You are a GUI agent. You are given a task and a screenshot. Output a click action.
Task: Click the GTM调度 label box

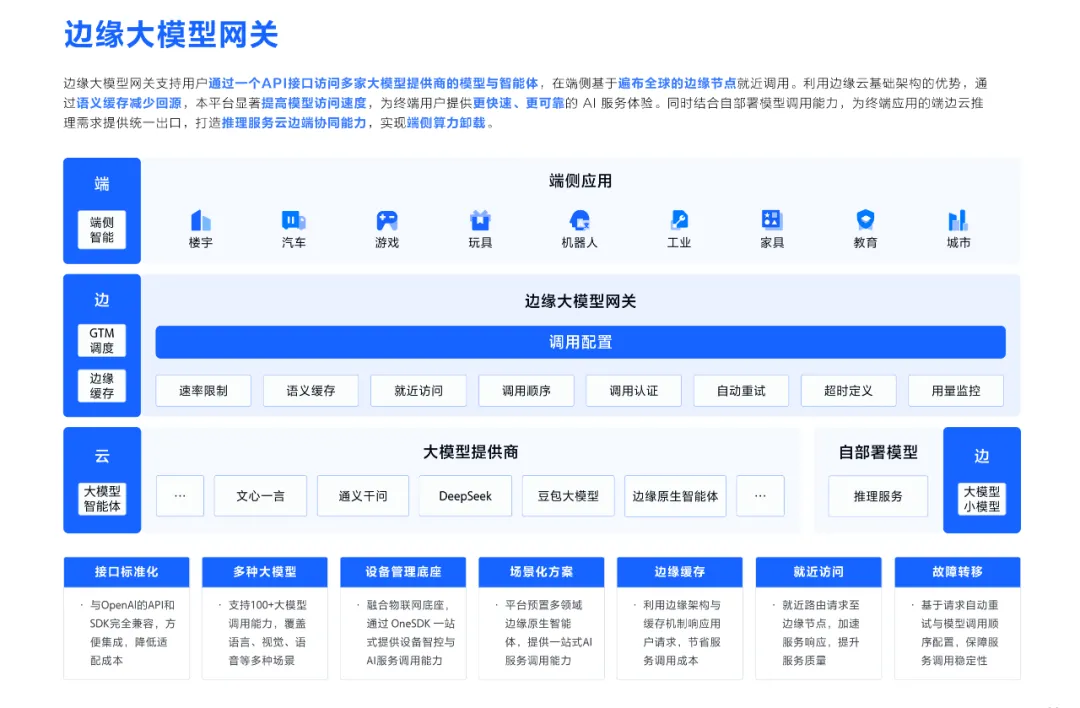pos(102,340)
